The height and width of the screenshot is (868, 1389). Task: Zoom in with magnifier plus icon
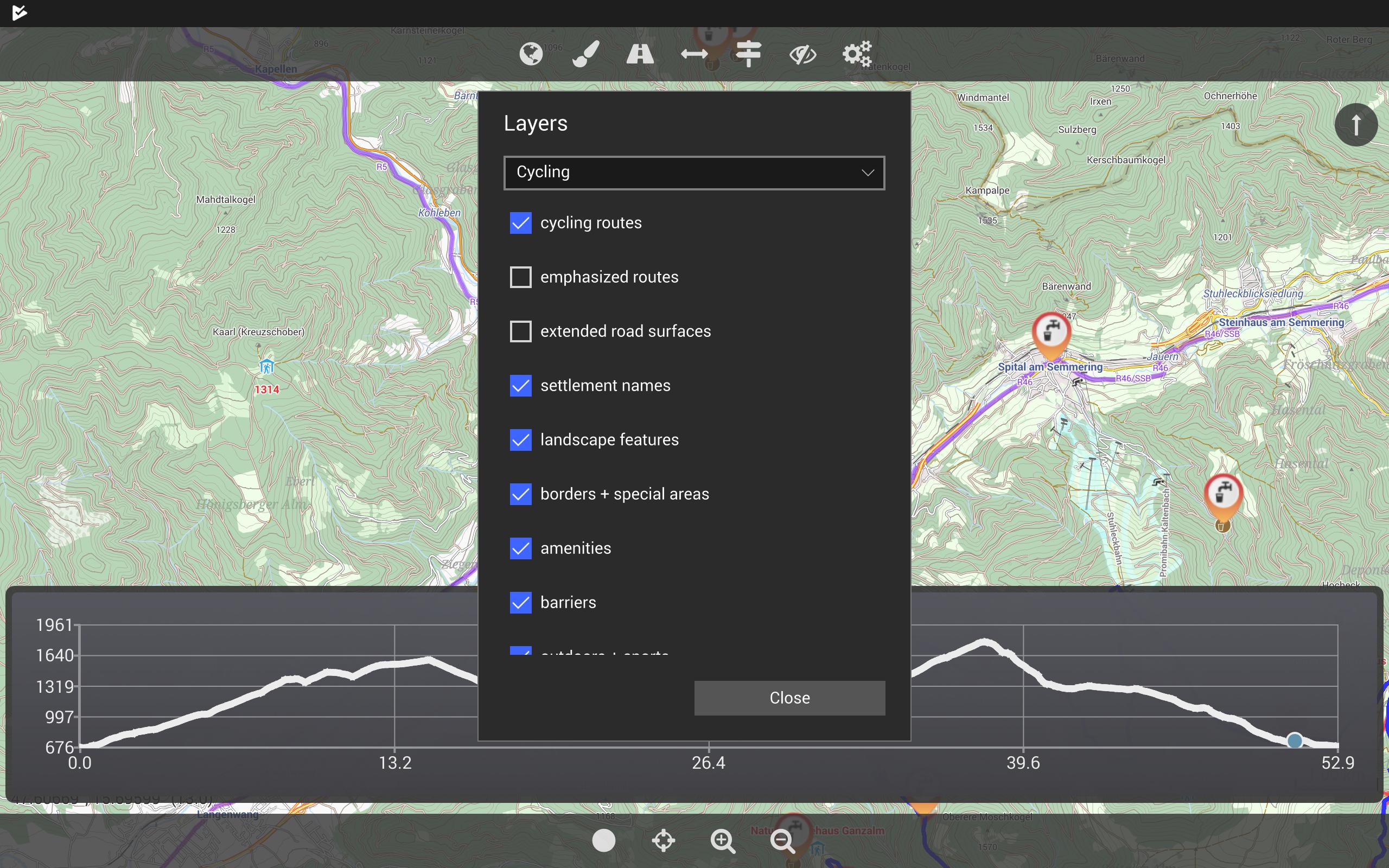[723, 841]
